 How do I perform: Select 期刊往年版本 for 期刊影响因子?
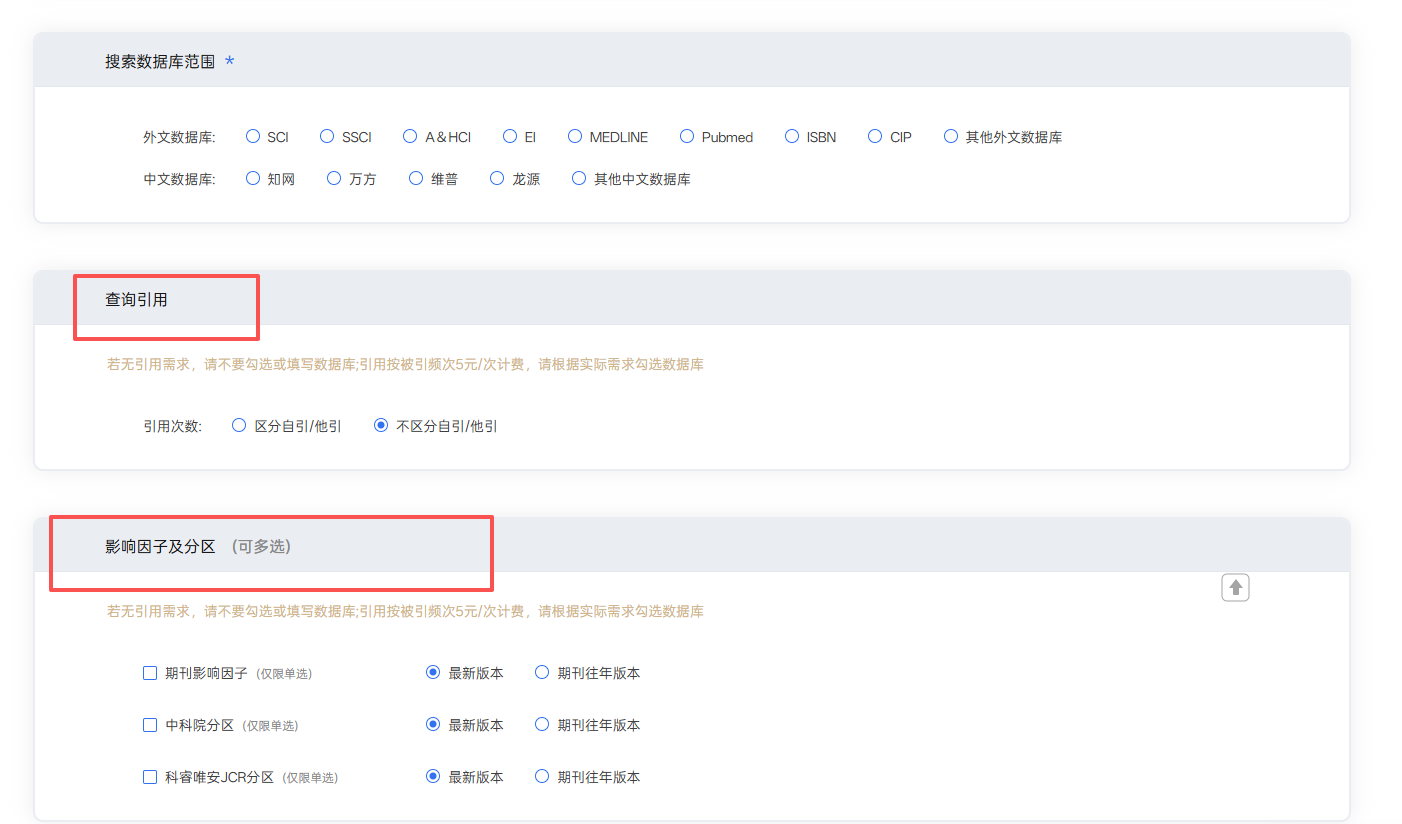541,672
